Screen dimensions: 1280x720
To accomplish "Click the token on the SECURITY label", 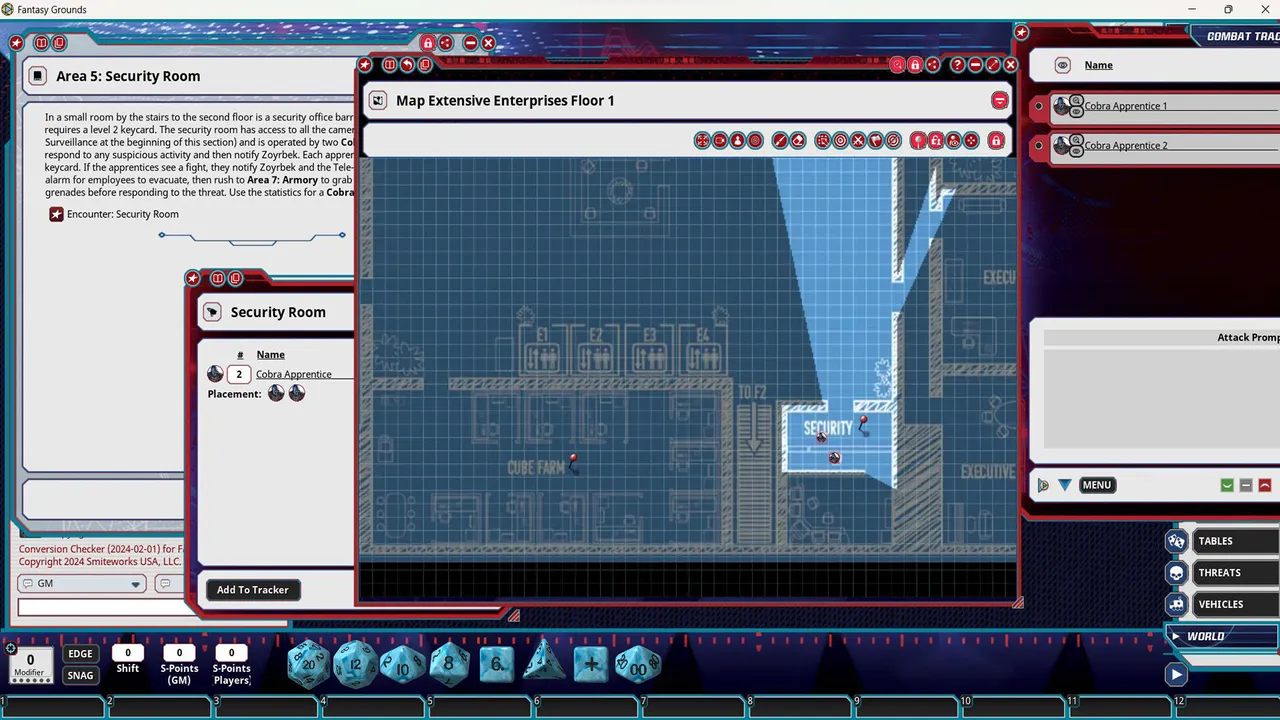I will pos(821,436).
